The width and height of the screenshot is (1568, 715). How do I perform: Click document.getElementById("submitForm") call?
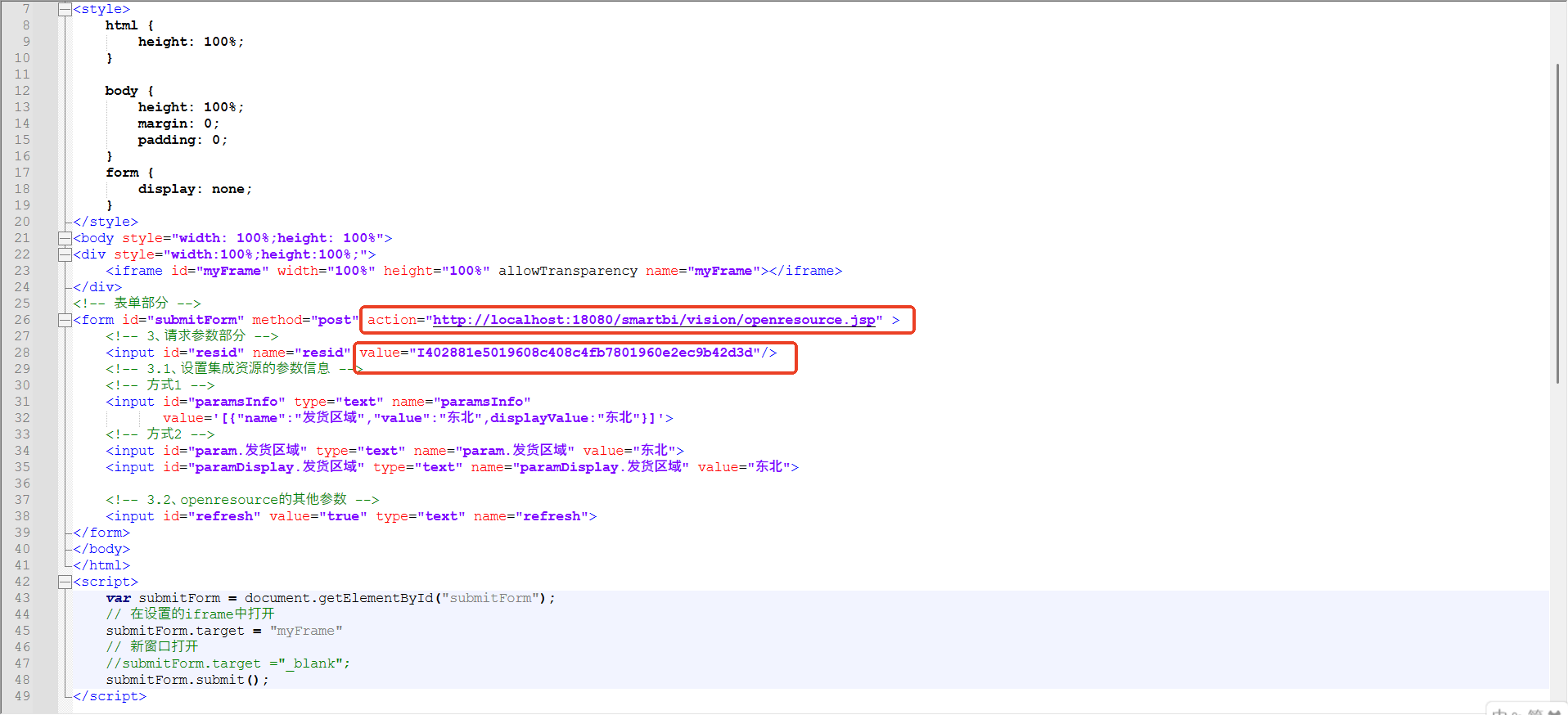click(x=396, y=598)
